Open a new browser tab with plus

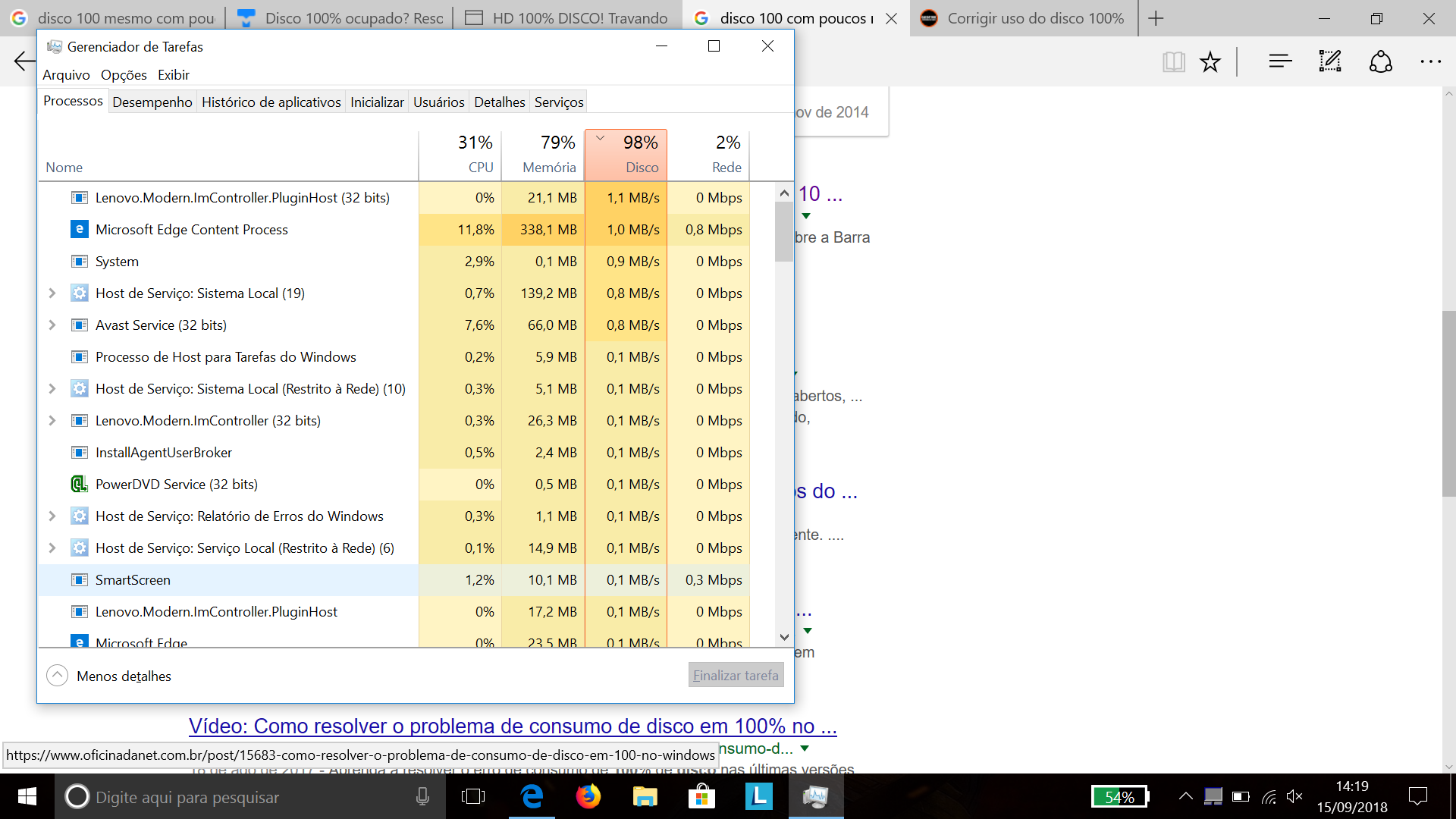[1156, 18]
